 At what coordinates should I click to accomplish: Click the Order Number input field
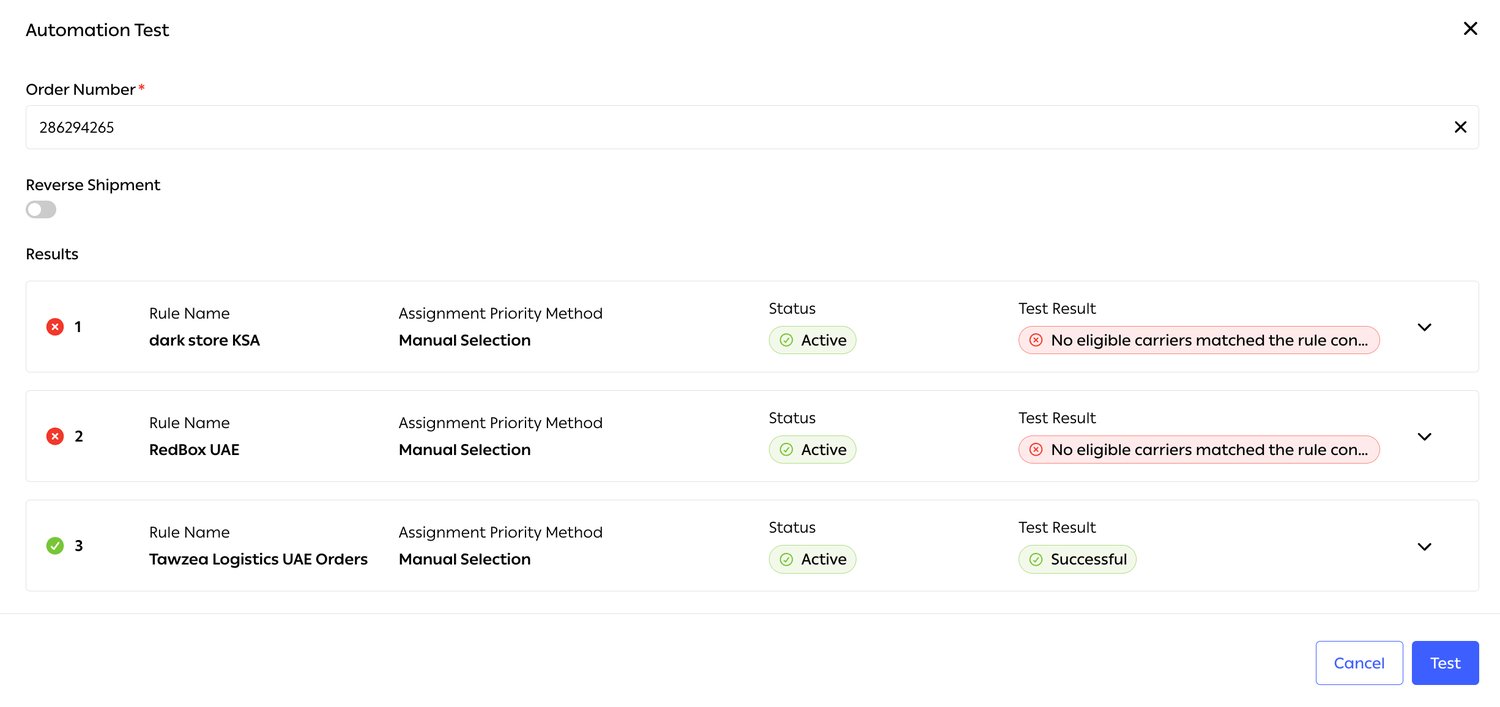coord(752,127)
